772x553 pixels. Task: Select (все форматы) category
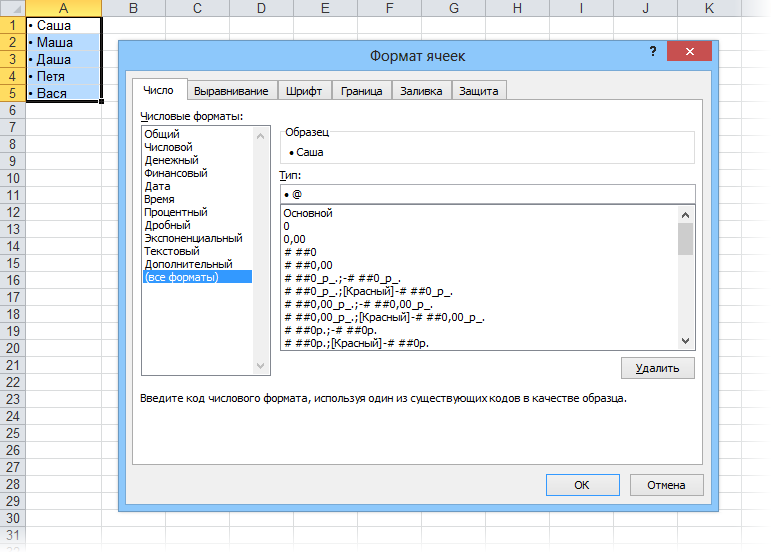click(x=197, y=277)
